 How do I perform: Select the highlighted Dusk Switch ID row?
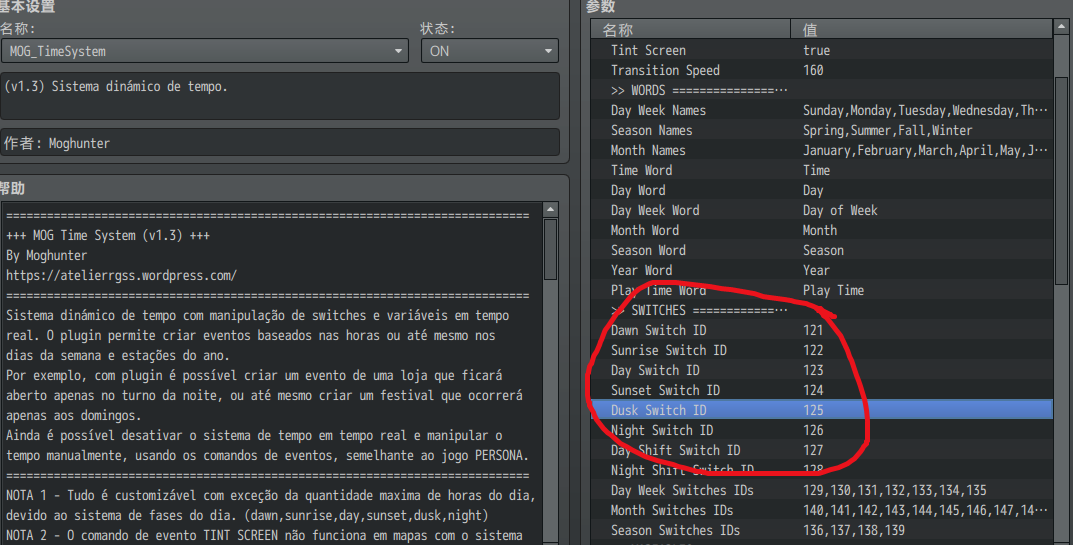[822, 409]
